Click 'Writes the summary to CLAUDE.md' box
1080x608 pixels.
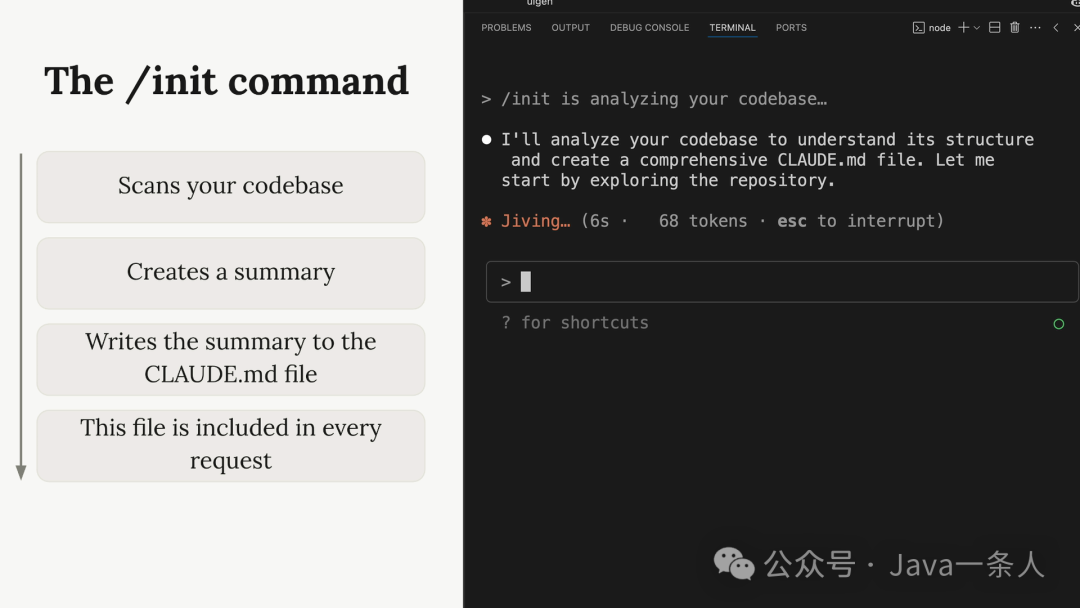231,358
